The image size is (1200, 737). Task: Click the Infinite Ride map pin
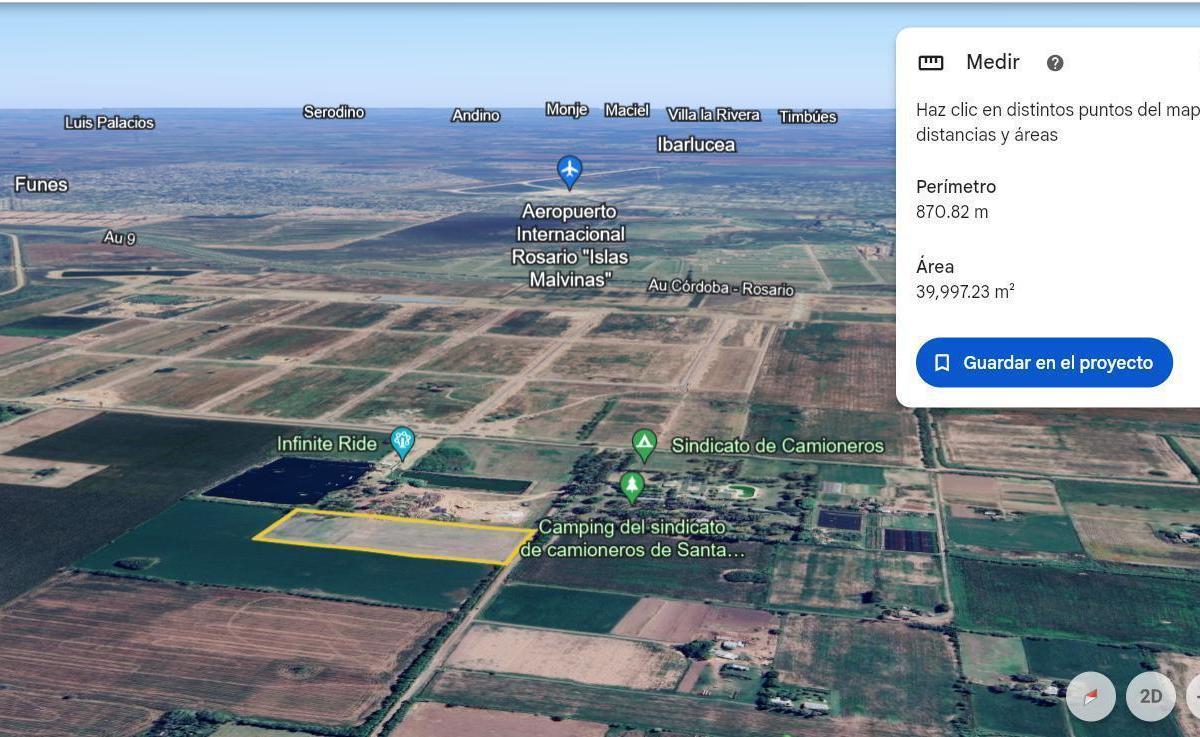tap(402, 442)
